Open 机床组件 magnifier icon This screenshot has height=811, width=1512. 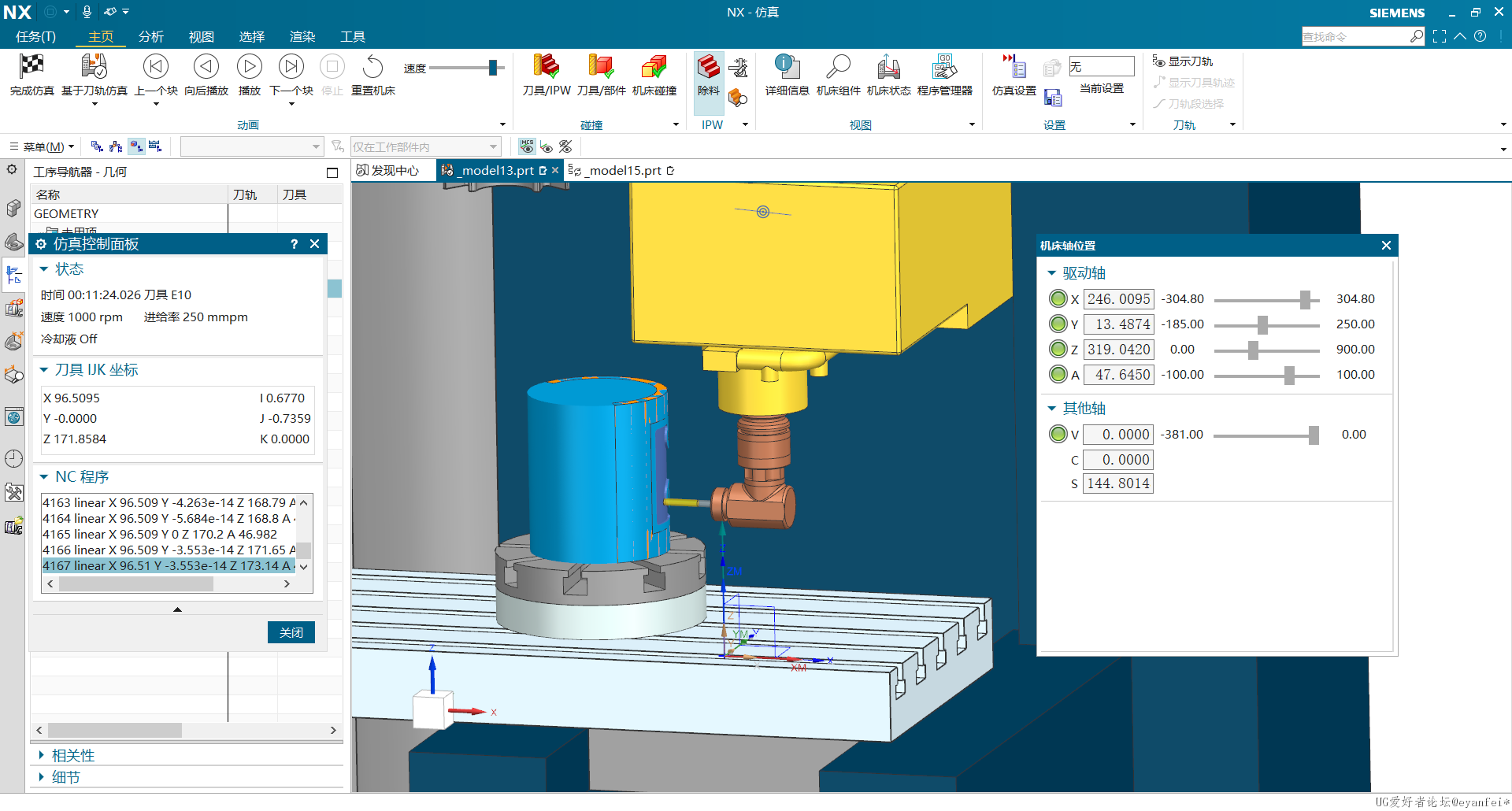coord(838,66)
